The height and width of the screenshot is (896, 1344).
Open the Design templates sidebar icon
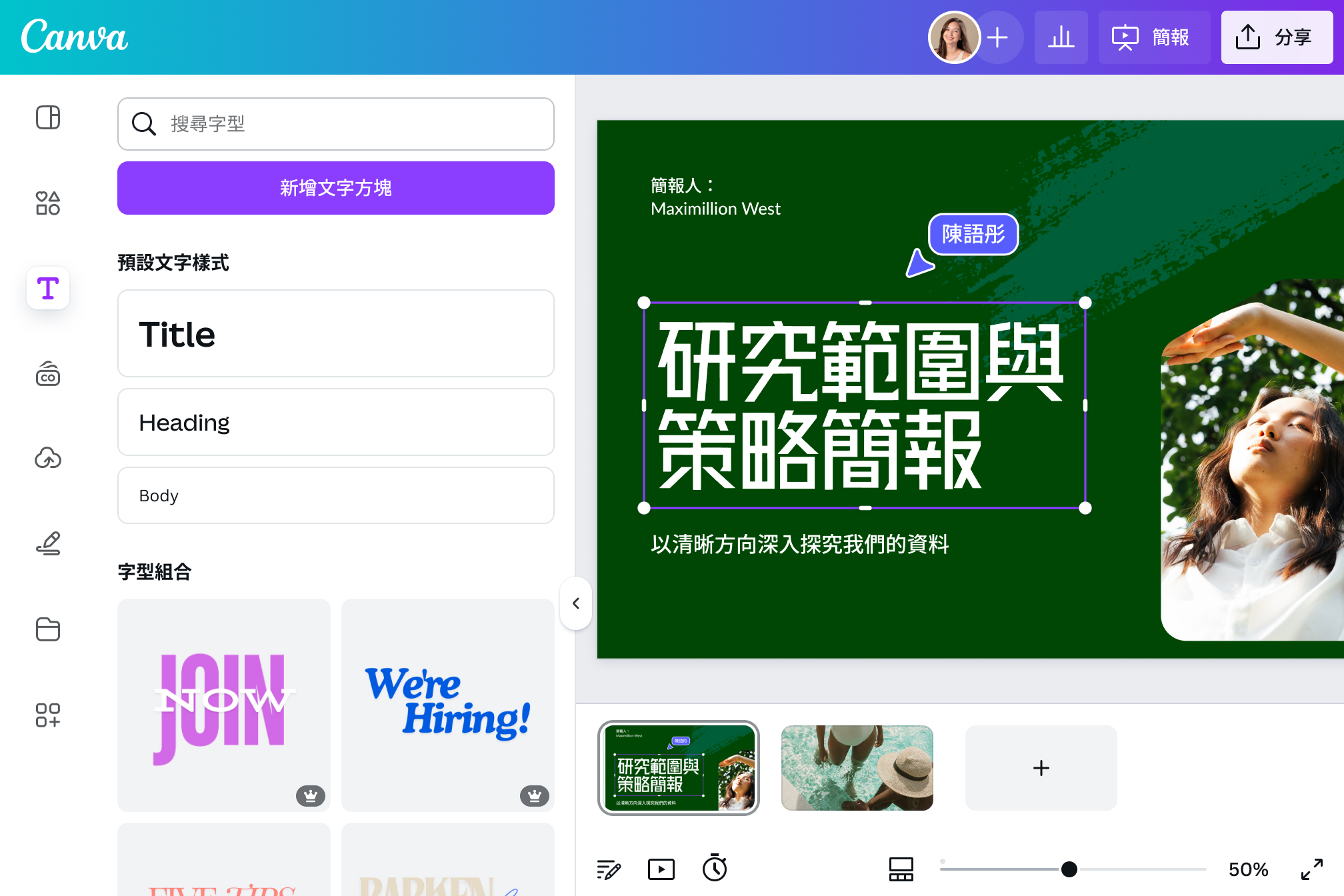pos(48,117)
